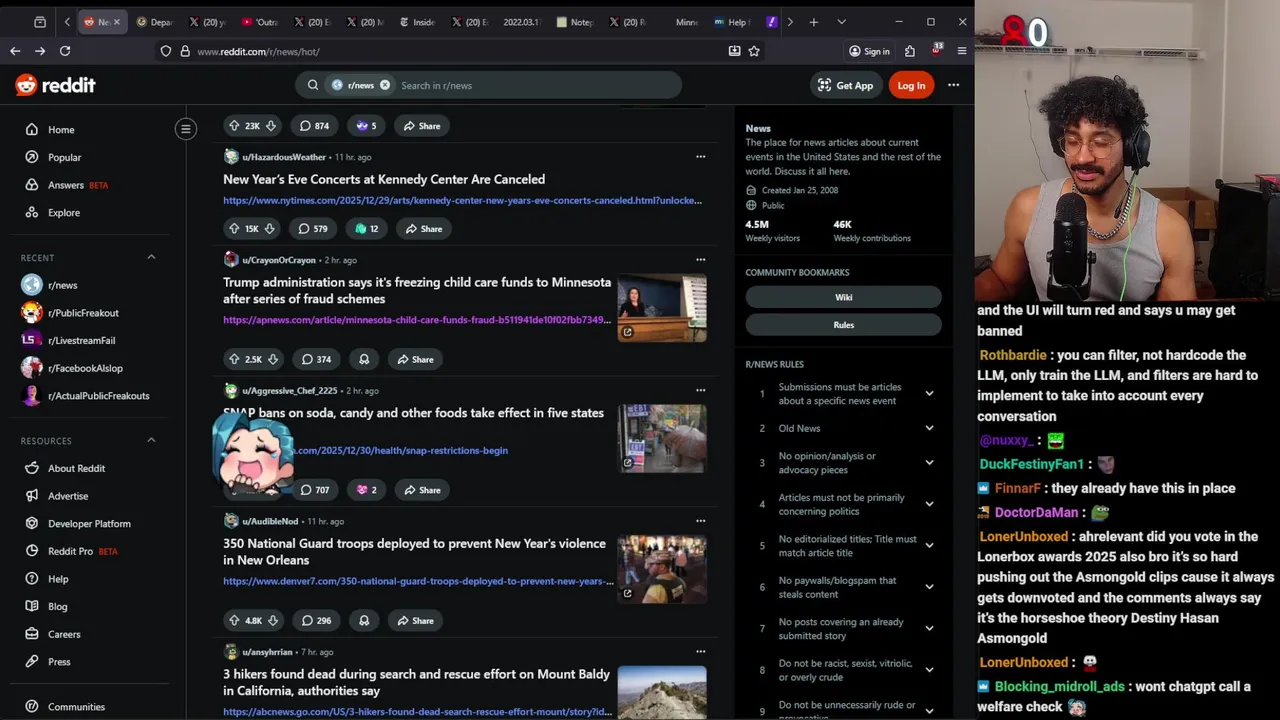Switch to the Notepad browser tab
Screen dimensions: 1280x720
[x=575, y=22]
